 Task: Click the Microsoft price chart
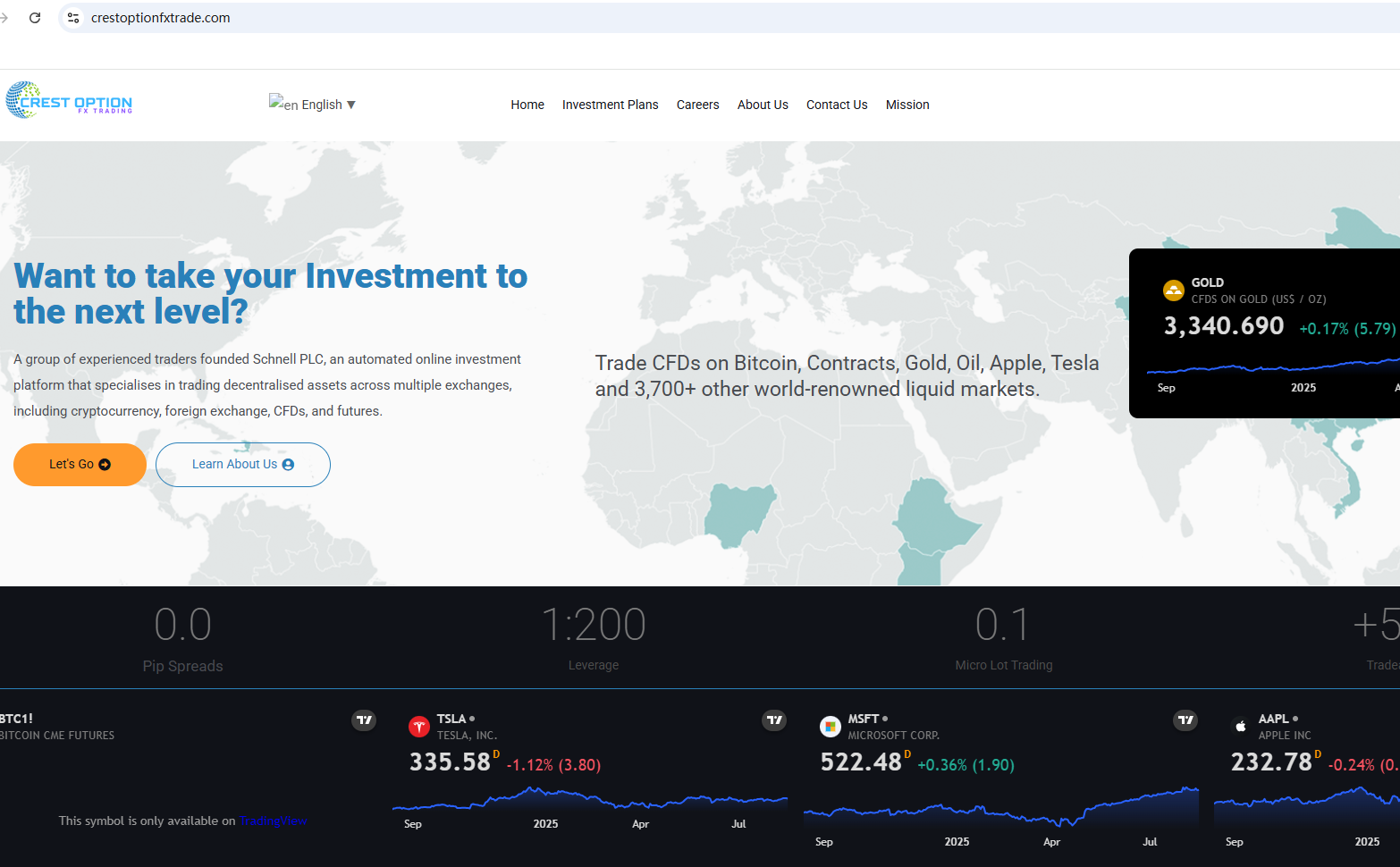click(x=1001, y=806)
